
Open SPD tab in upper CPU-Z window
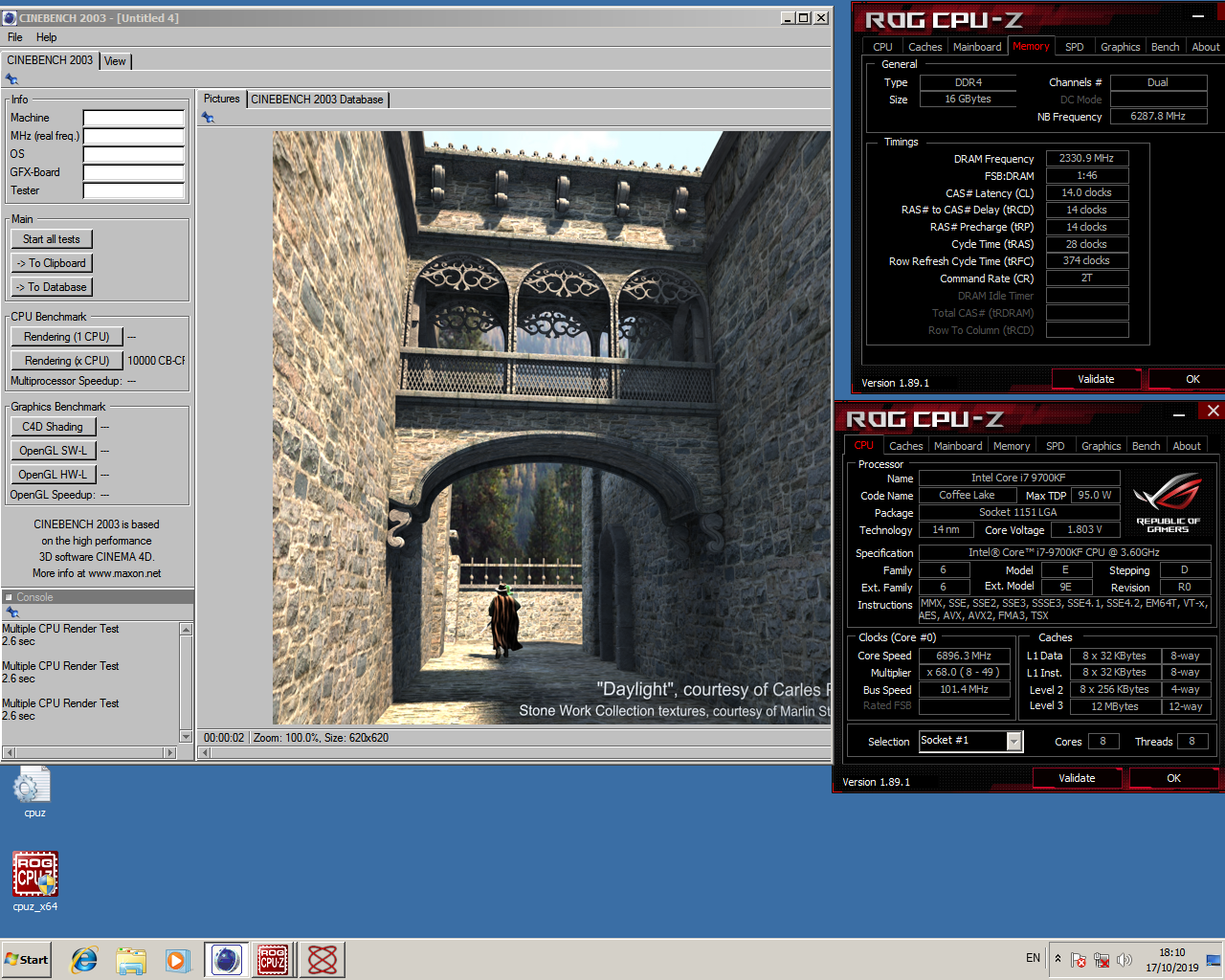pos(1075,47)
